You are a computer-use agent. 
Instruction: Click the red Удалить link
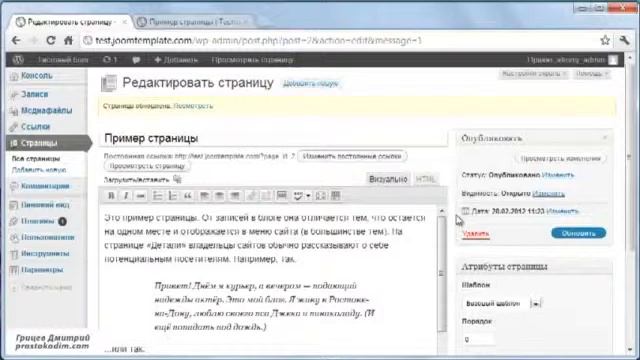pyautogui.click(x=476, y=234)
